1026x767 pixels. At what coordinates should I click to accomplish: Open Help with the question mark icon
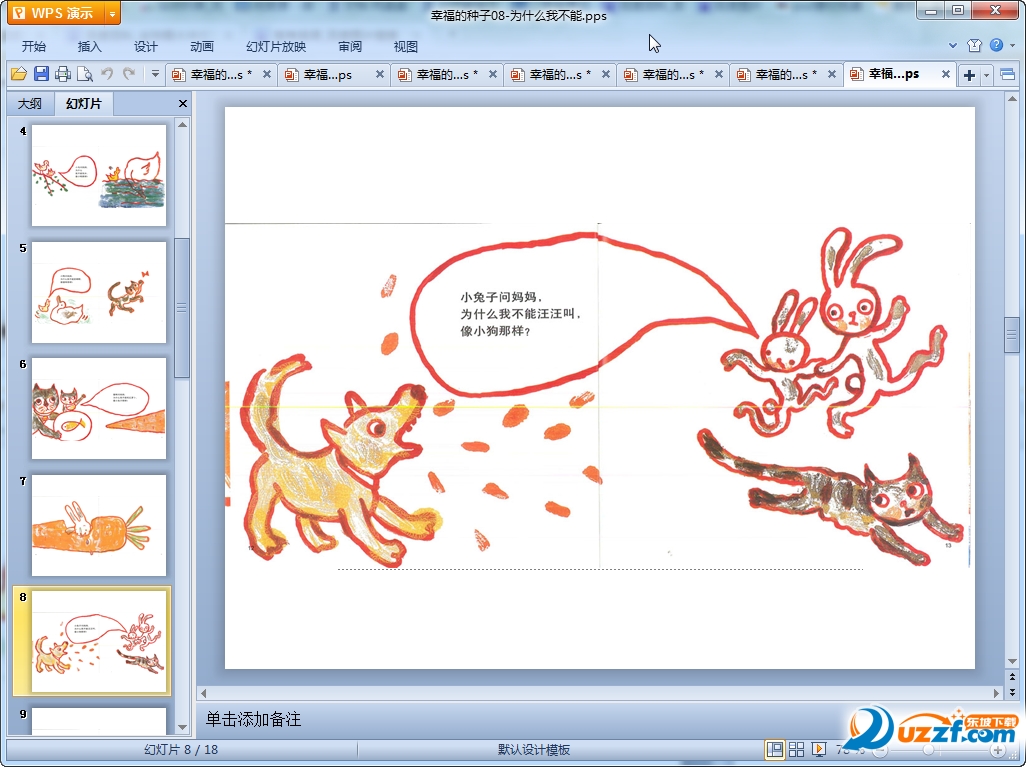[x=997, y=45]
